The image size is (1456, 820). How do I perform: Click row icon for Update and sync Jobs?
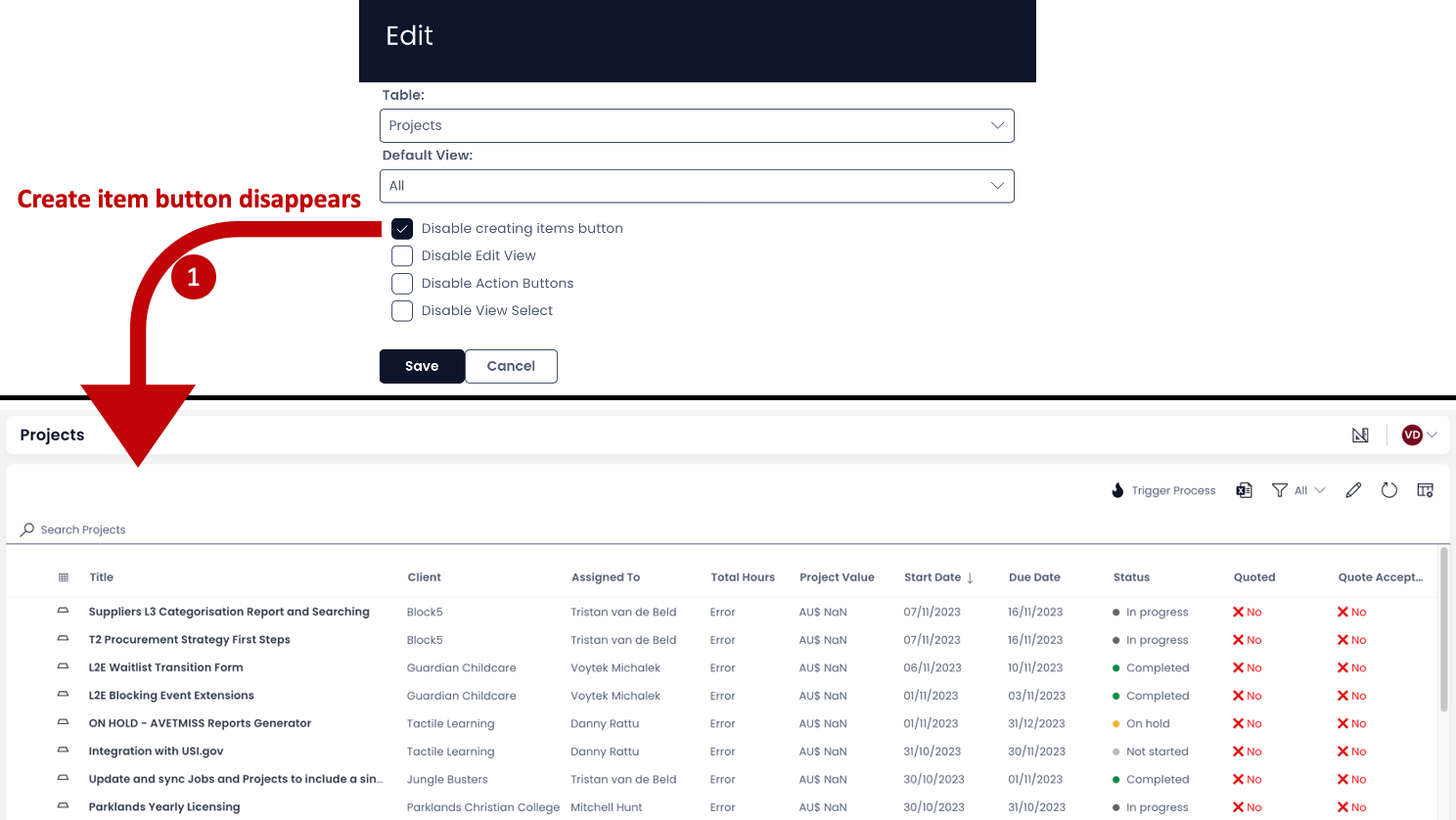point(63,778)
